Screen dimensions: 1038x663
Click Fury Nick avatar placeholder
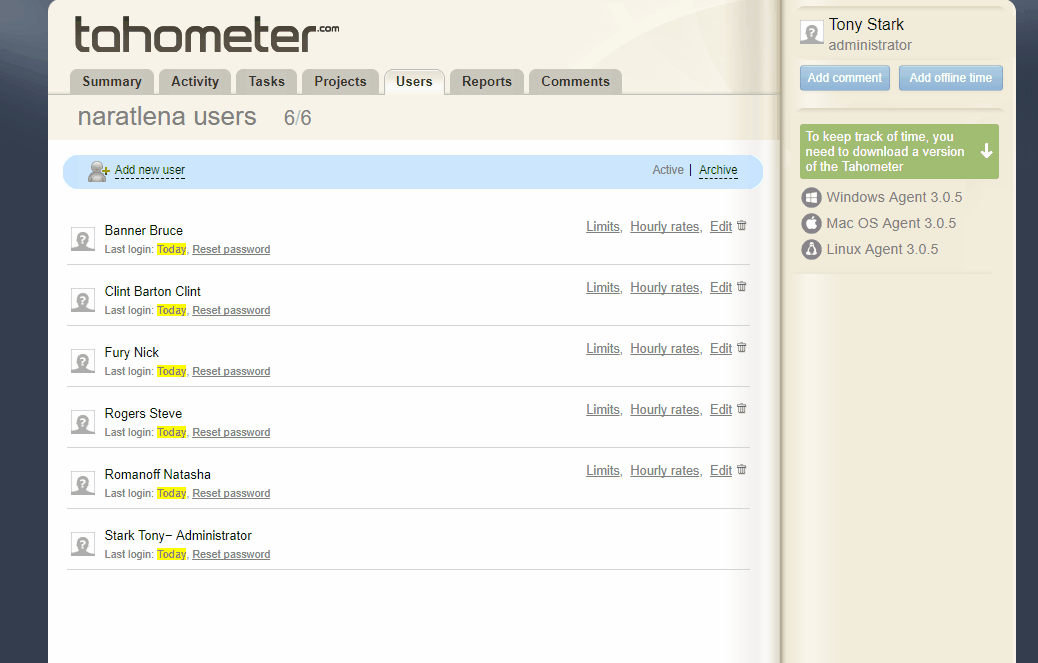[83, 361]
